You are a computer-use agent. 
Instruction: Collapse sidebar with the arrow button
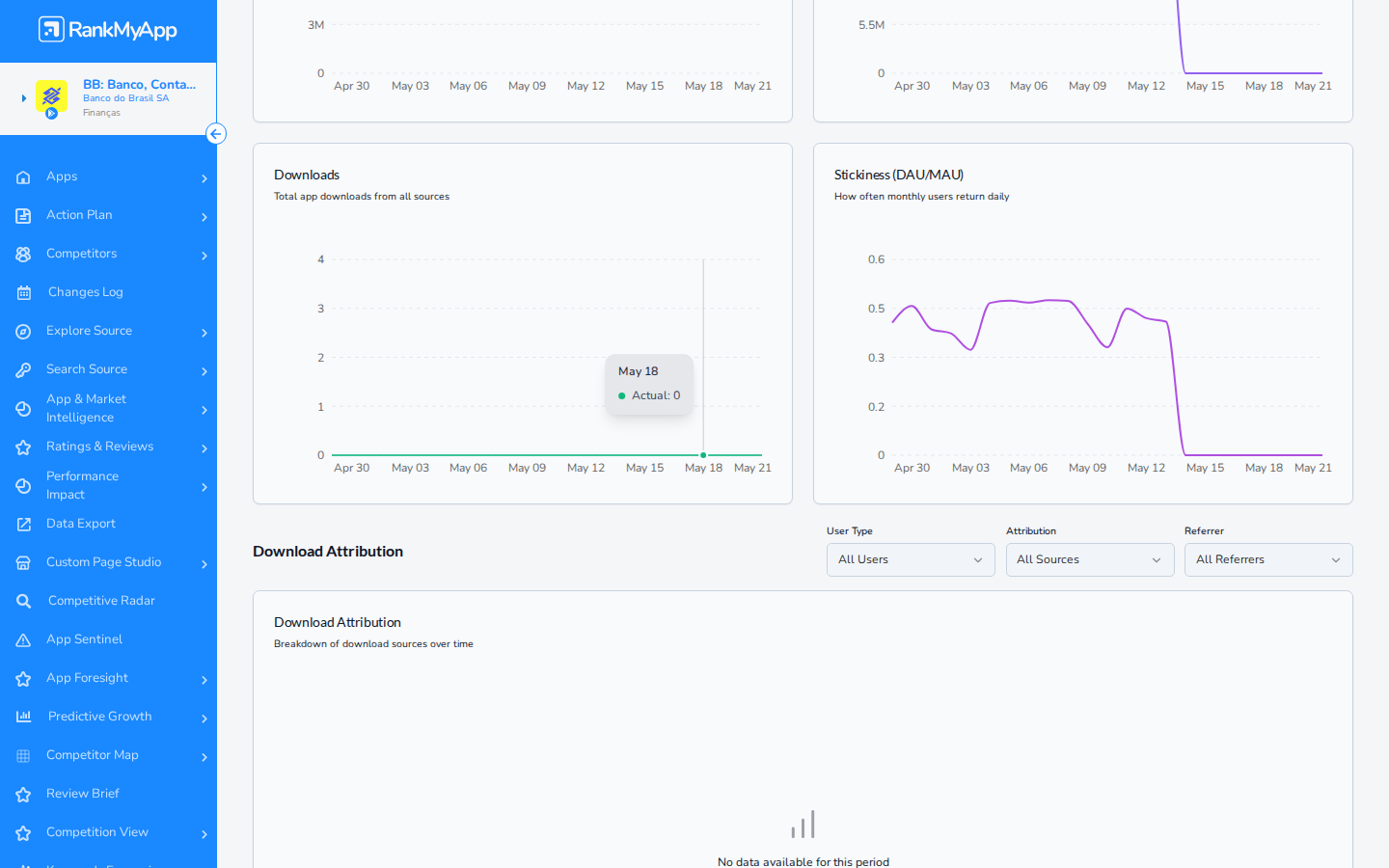click(216, 134)
